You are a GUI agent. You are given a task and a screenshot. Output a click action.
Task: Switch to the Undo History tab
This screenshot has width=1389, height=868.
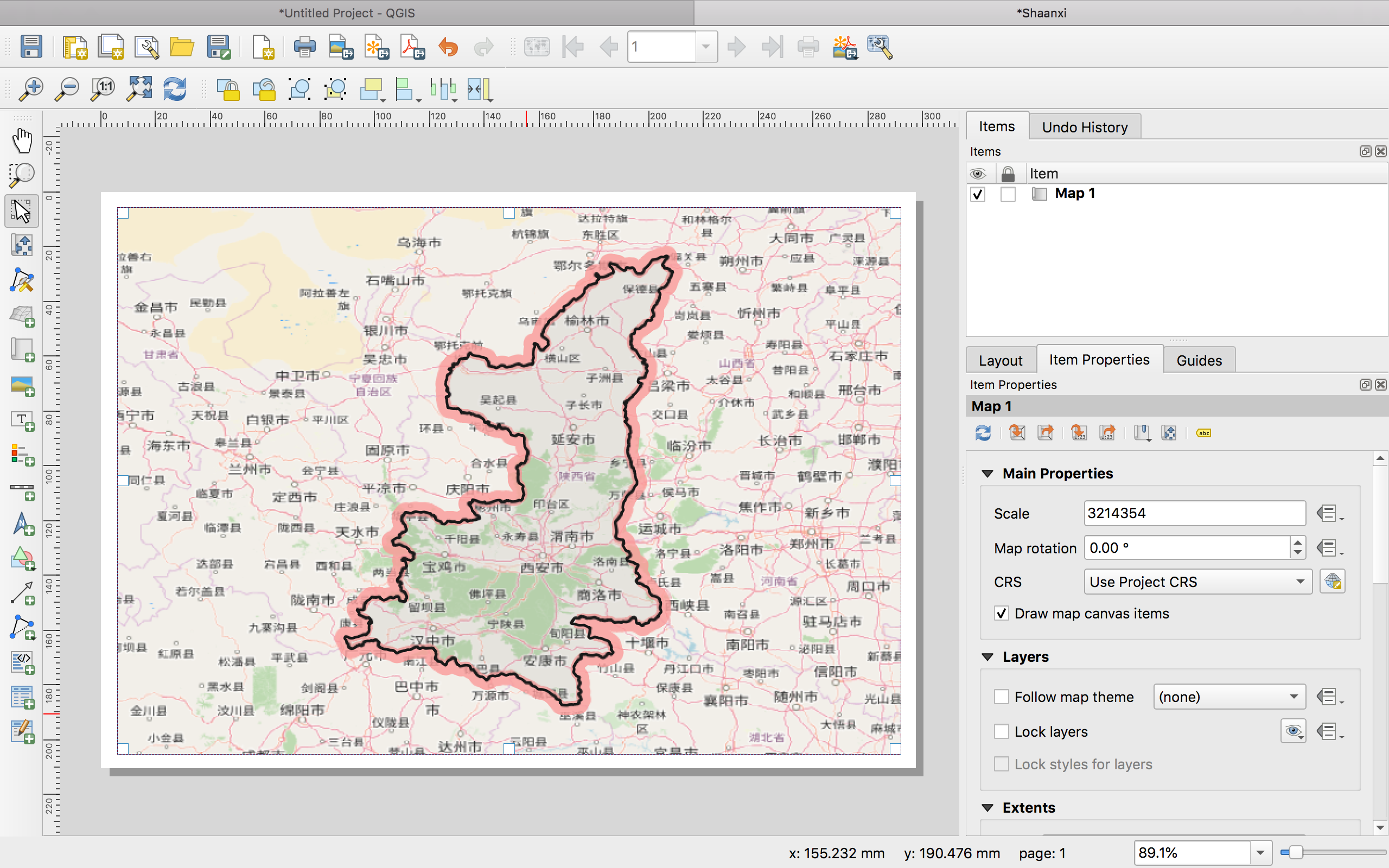pos(1084,127)
